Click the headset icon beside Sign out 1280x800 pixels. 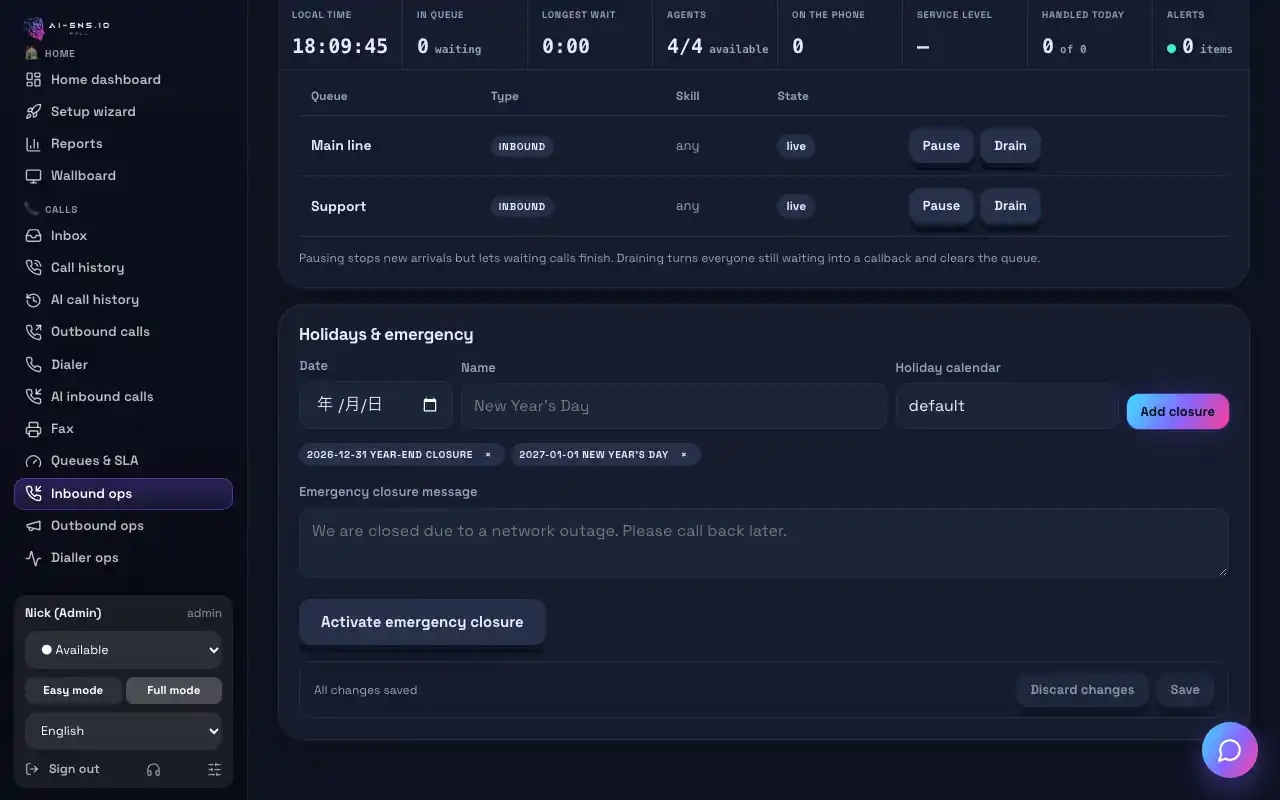coord(153,769)
